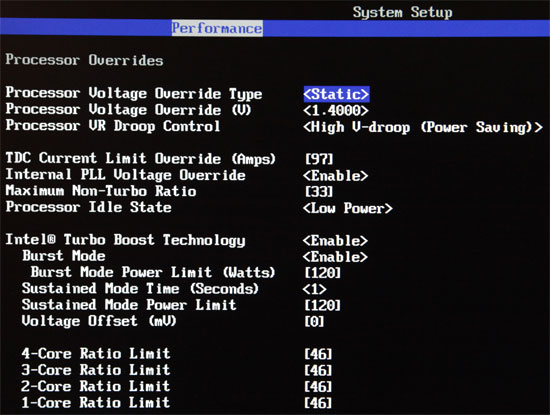Screen dimensions: 550x415
Task: Click the Burst Mode Power Limit (Watts) label
Action: click(x=153, y=272)
